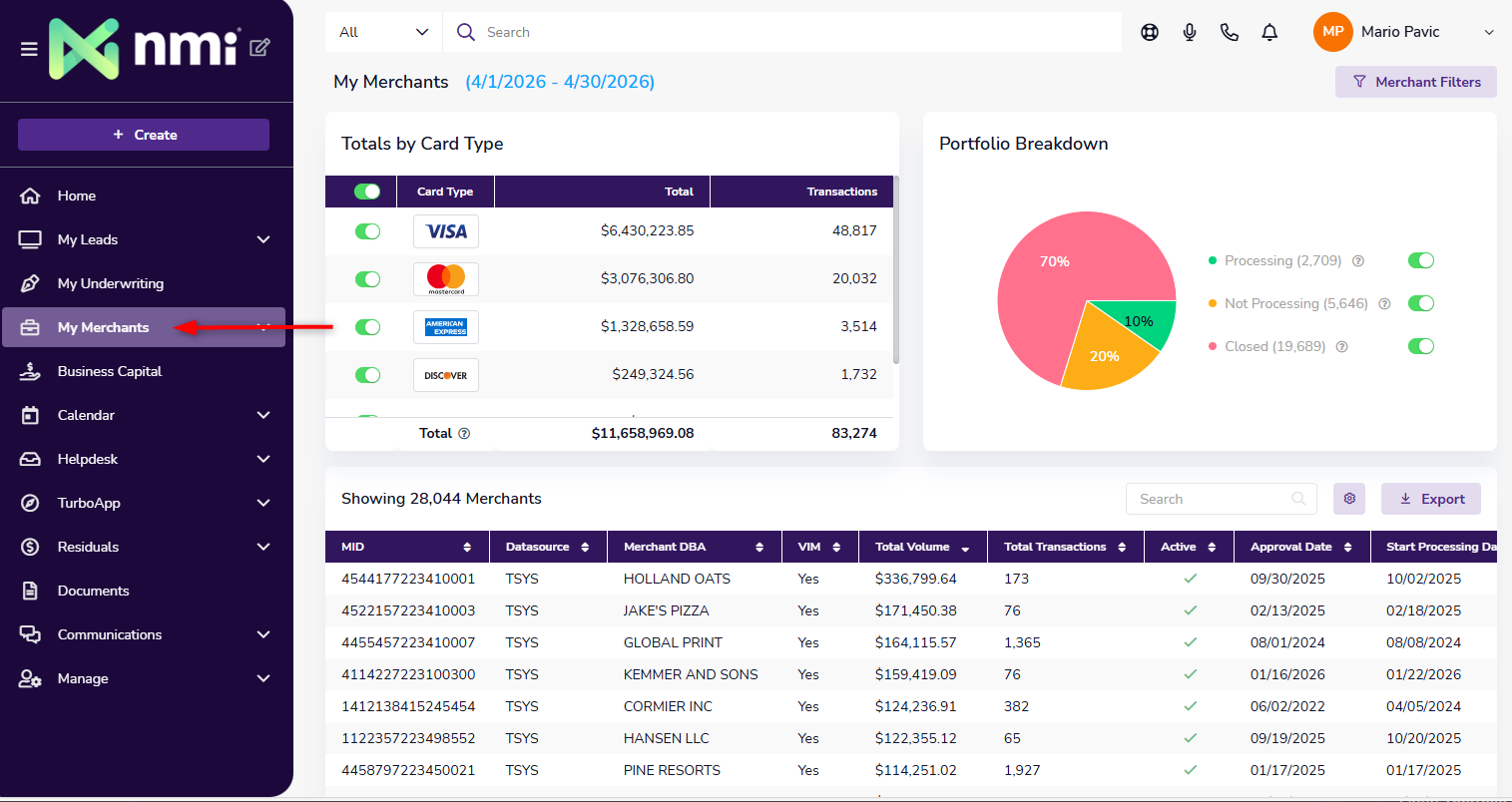1512x802 pixels.
Task: Disable the Processing portfolio toggle
Action: (x=1420, y=260)
